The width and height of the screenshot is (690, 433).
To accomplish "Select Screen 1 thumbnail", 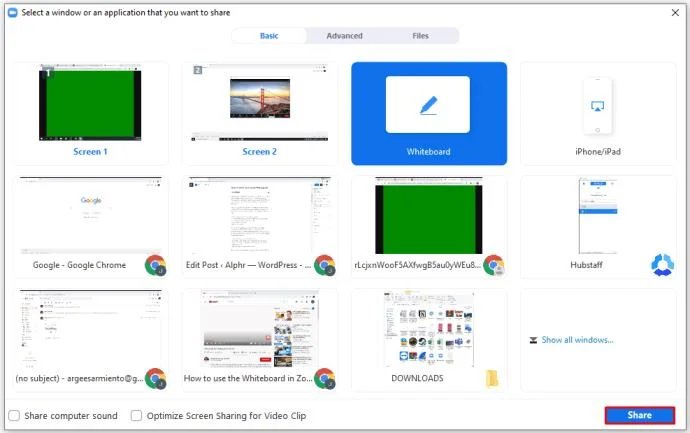I will click(x=90, y=114).
